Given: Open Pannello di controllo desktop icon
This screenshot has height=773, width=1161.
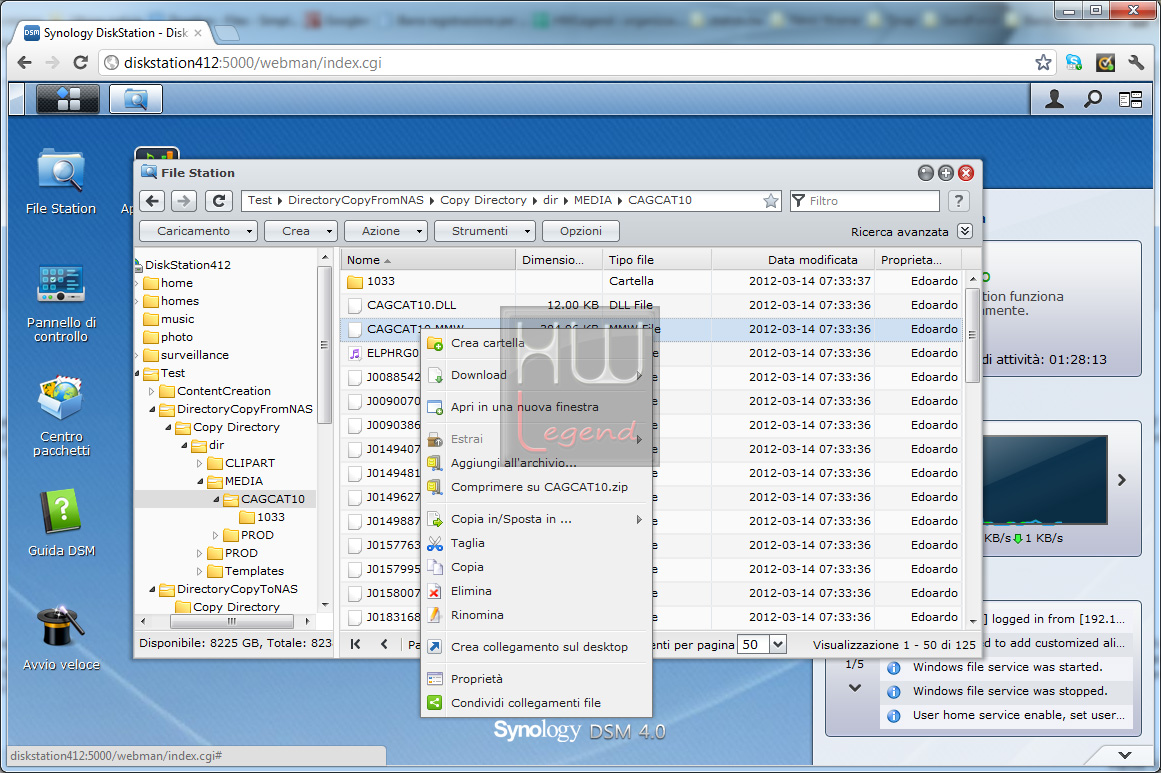Looking at the screenshot, I should pyautogui.click(x=61, y=304).
